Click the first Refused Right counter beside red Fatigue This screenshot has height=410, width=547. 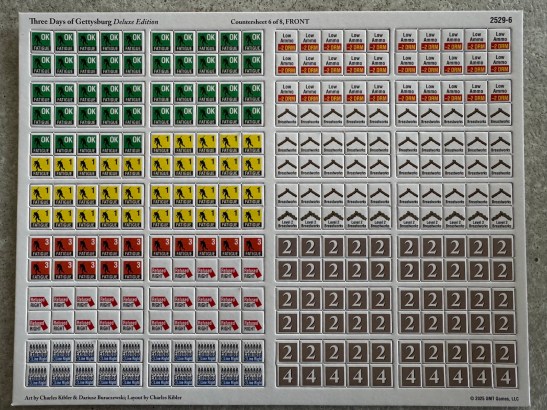160,270
